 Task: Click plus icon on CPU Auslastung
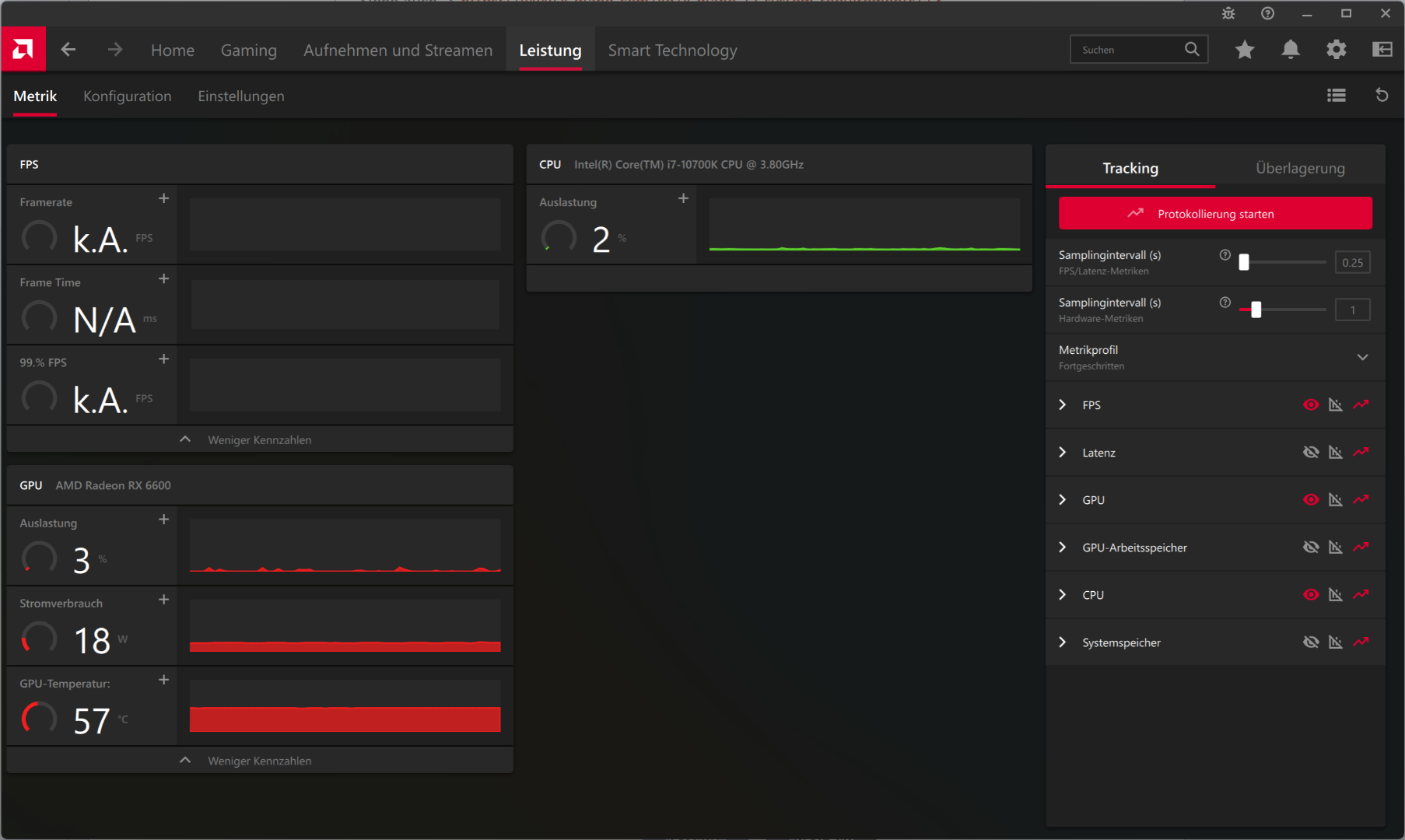[x=683, y=198]
